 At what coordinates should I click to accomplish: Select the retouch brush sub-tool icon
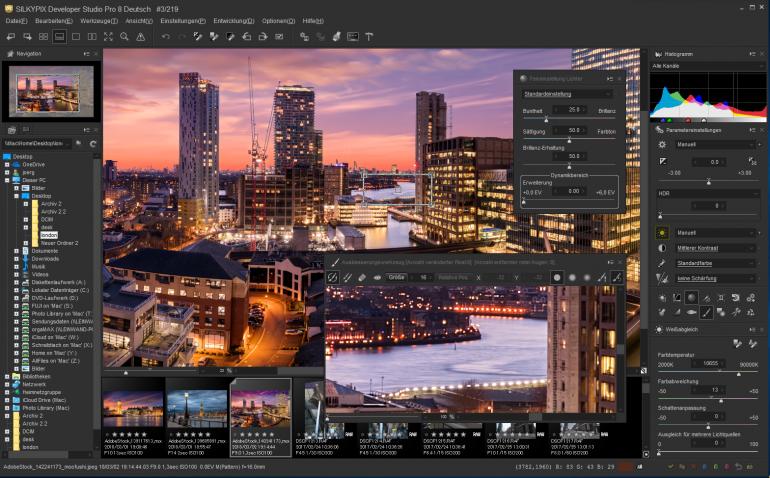706,311
